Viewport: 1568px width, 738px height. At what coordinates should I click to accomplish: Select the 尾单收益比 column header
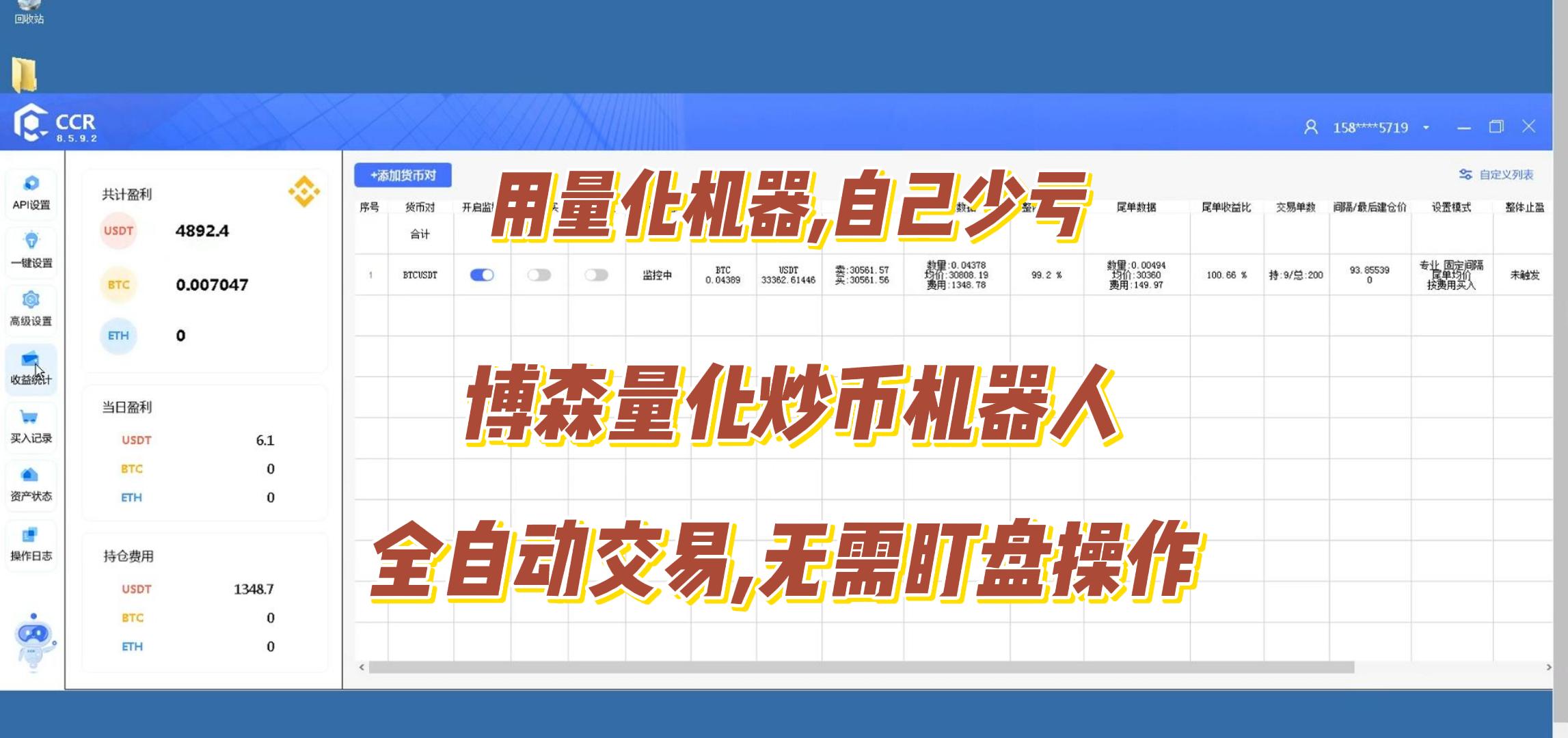click(x=1226, y=207)
